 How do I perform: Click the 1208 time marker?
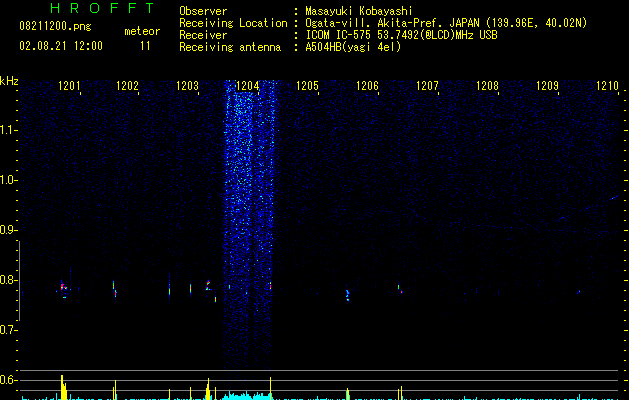pos(487,86)
